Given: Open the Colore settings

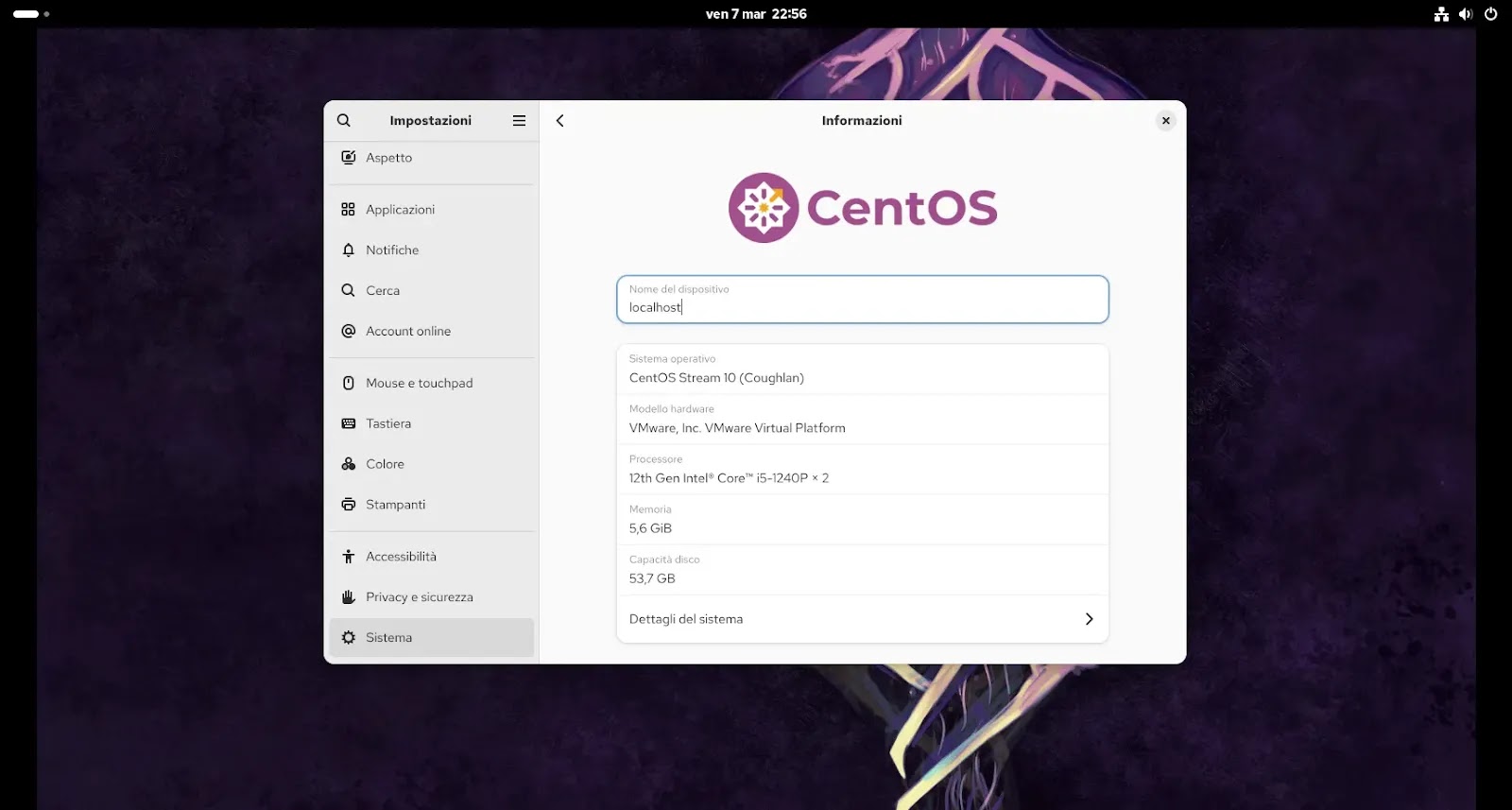Looking at the screenshot, I should 385,465.
